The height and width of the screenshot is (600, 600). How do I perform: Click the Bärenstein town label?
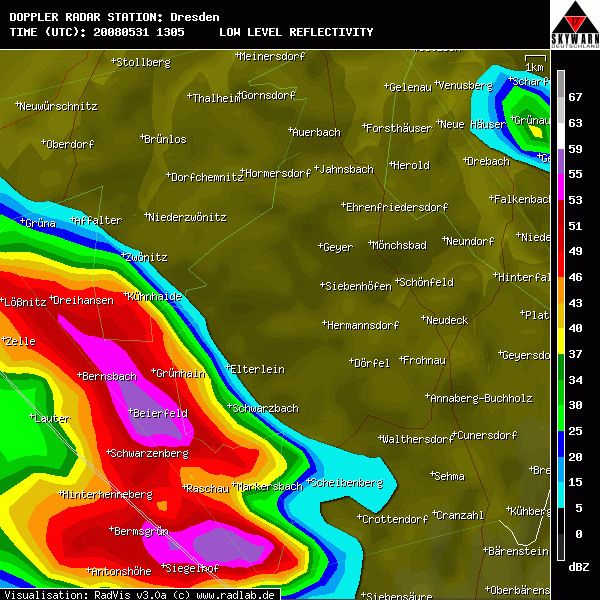tap(516, 551)
